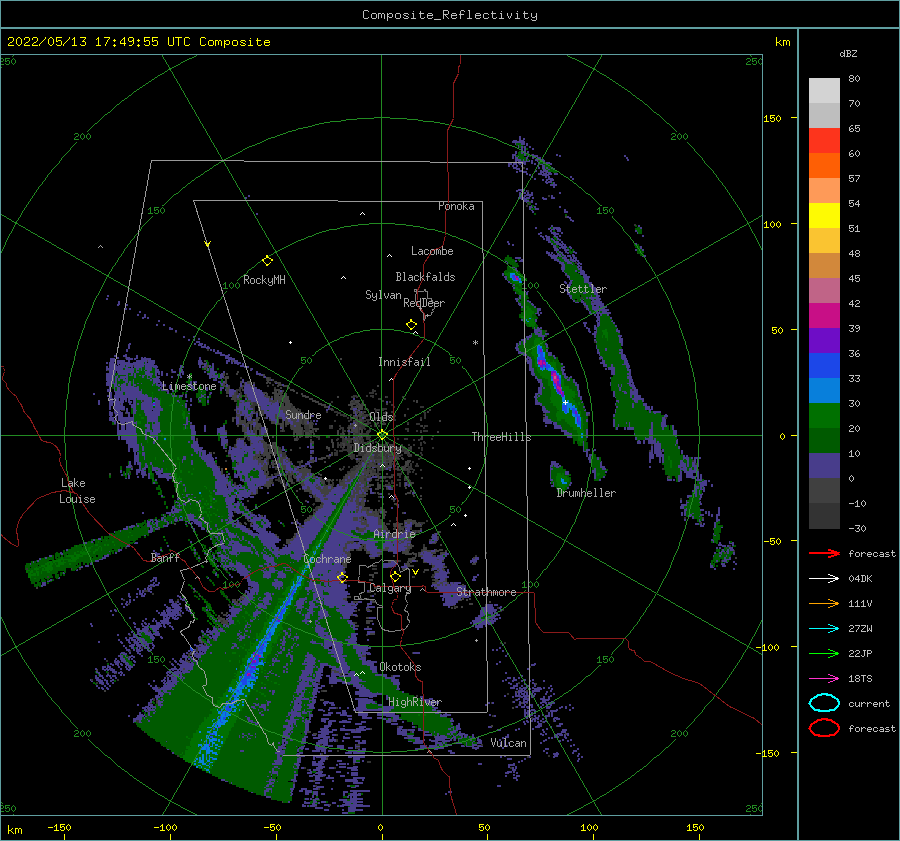Click the ThreeHills city label
The height and width of the screenshot is (841, 900).
501,437
